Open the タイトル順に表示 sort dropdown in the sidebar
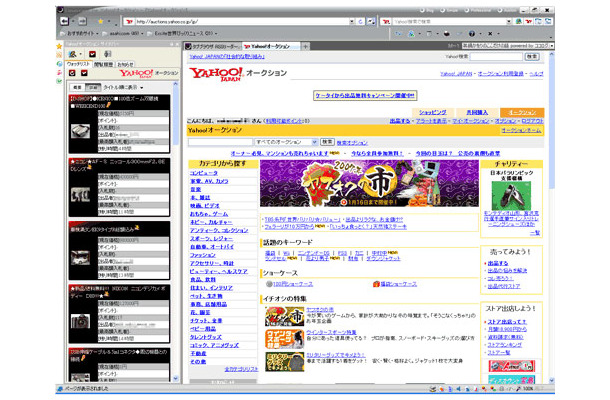Screen dimensions: 610x400 (123, 88)
